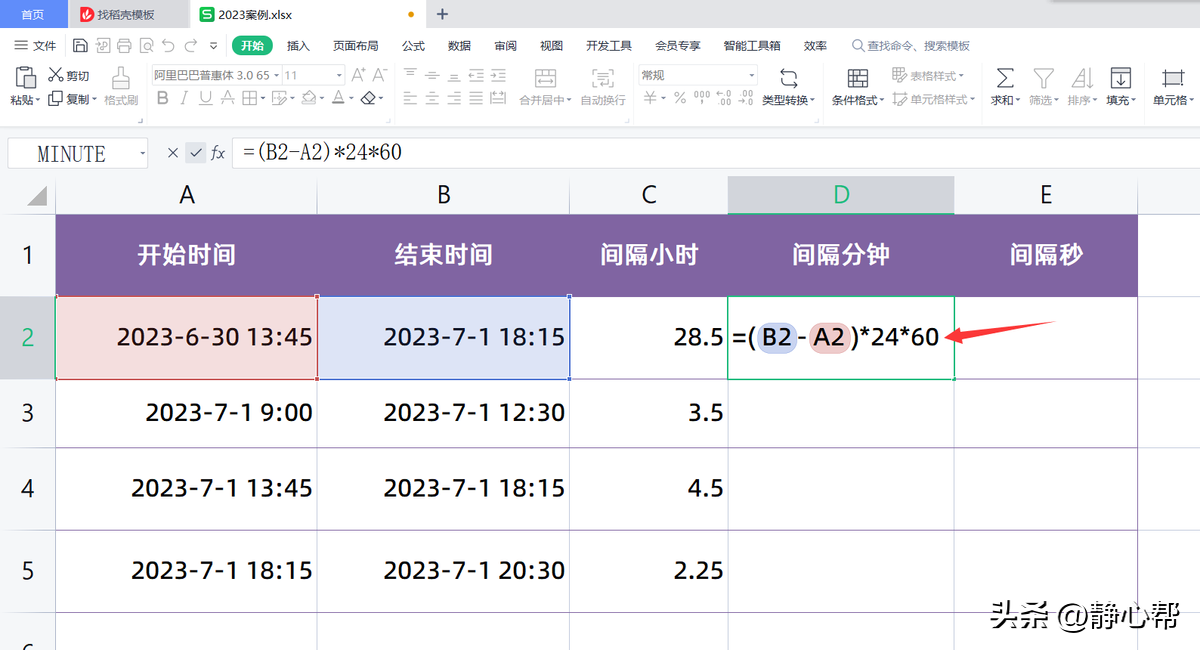Expand the Name Box dropdown arrow

pos(142,154)
